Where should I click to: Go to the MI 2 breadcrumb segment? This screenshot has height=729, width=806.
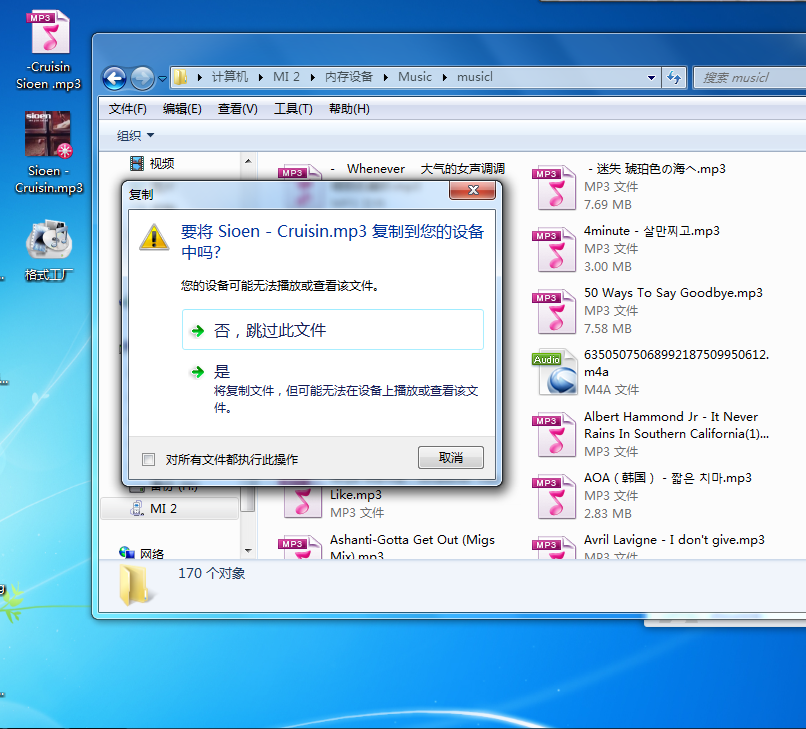[x=286, y=77]
